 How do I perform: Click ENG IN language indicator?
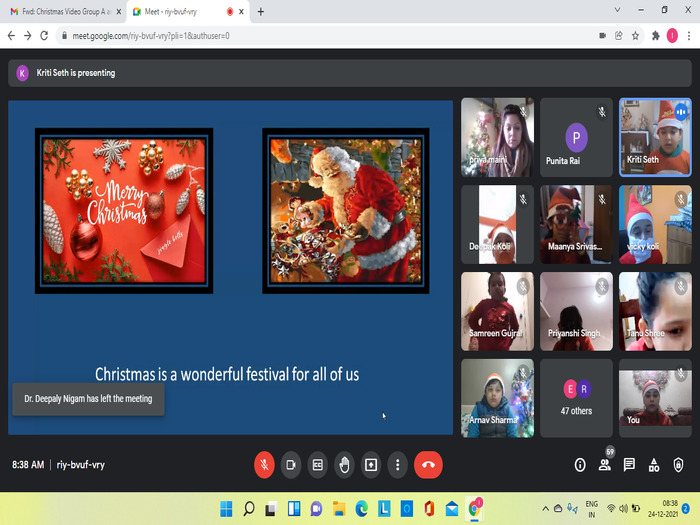click(592, 509)
